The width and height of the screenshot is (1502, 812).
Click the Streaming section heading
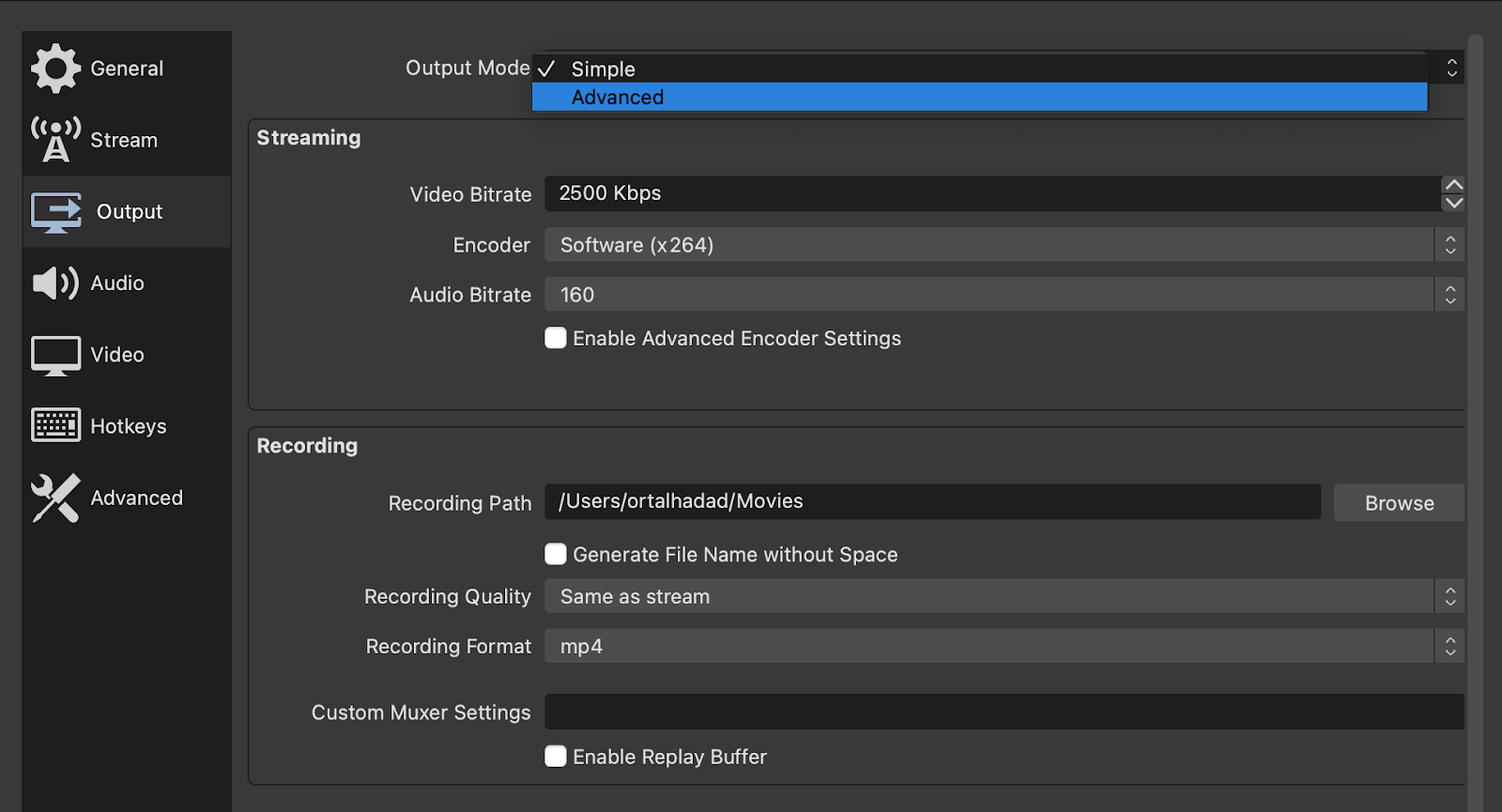309,137
